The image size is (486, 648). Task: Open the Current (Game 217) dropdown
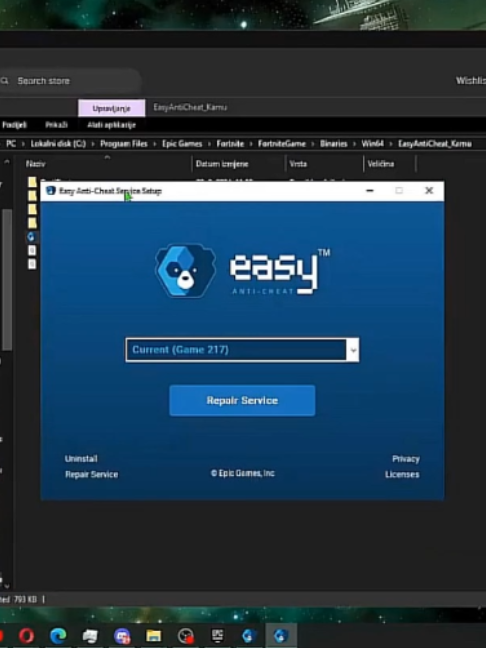pos(242,350)
